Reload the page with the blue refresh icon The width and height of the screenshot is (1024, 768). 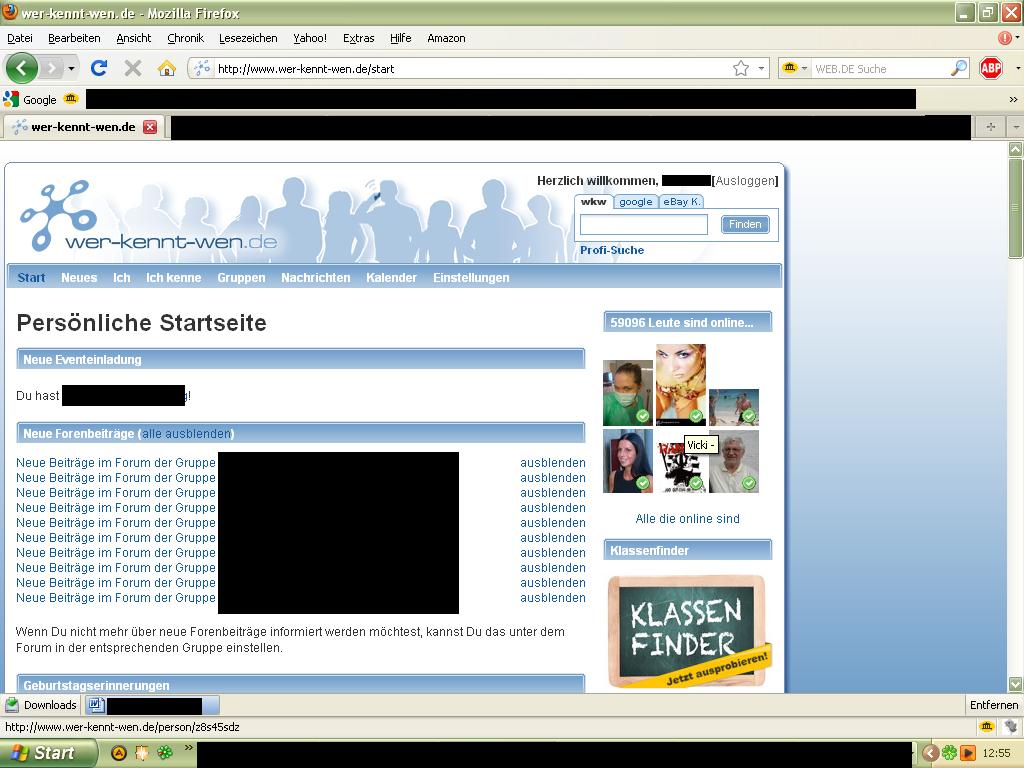[99, 68]
